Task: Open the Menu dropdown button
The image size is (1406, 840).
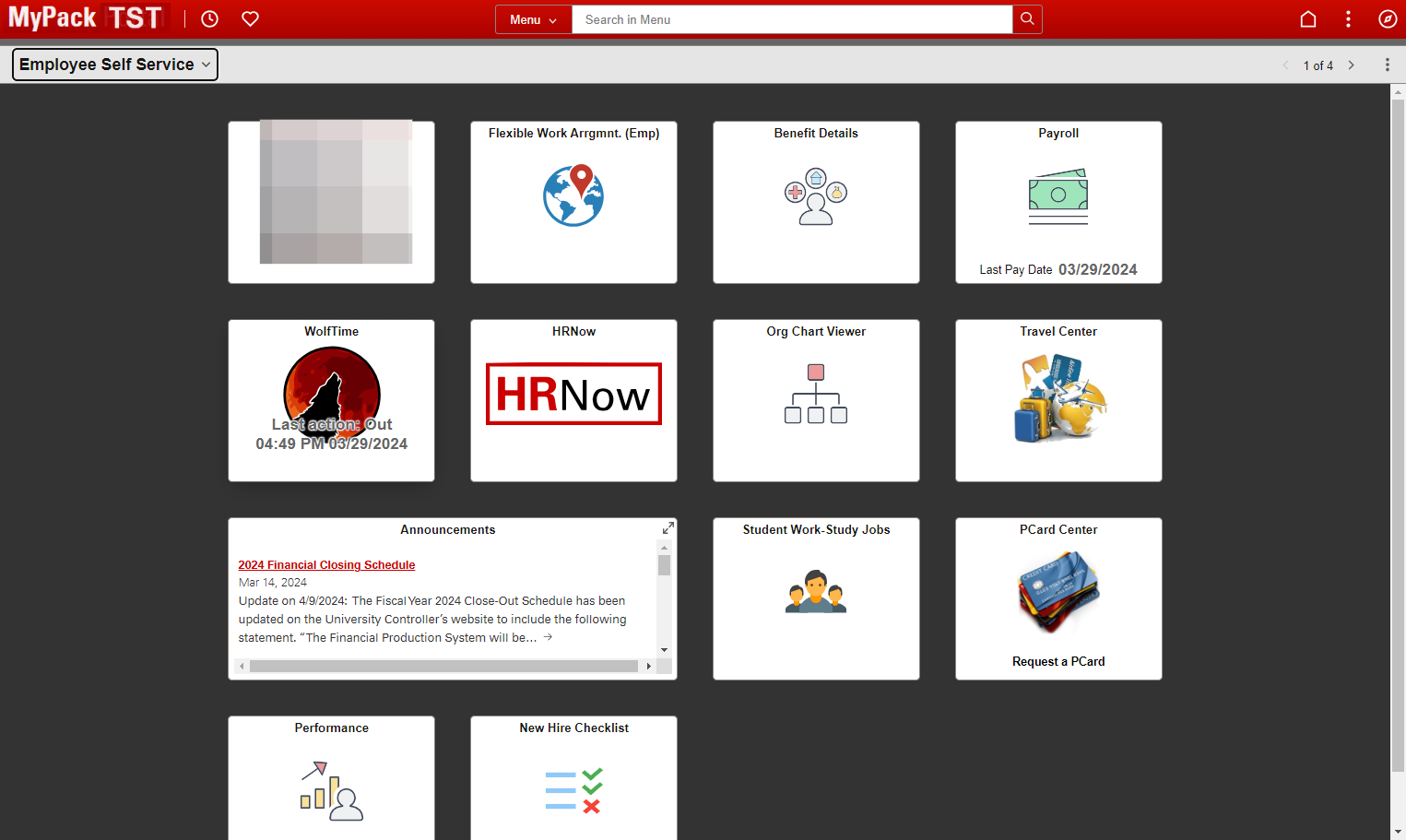Action: pyautogui.click(x=534, y=19)
